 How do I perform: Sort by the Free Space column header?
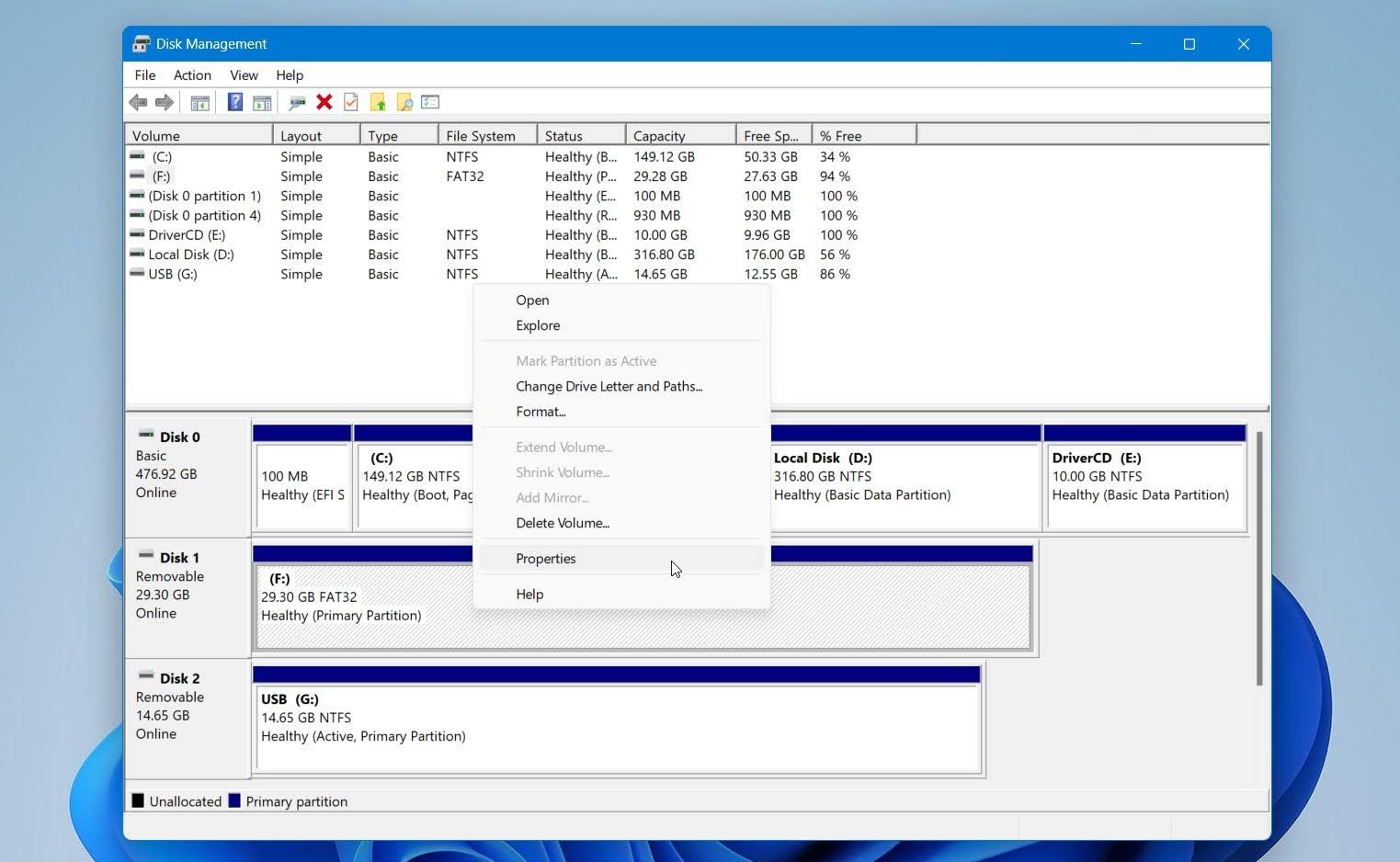click(x=774, y=135)
